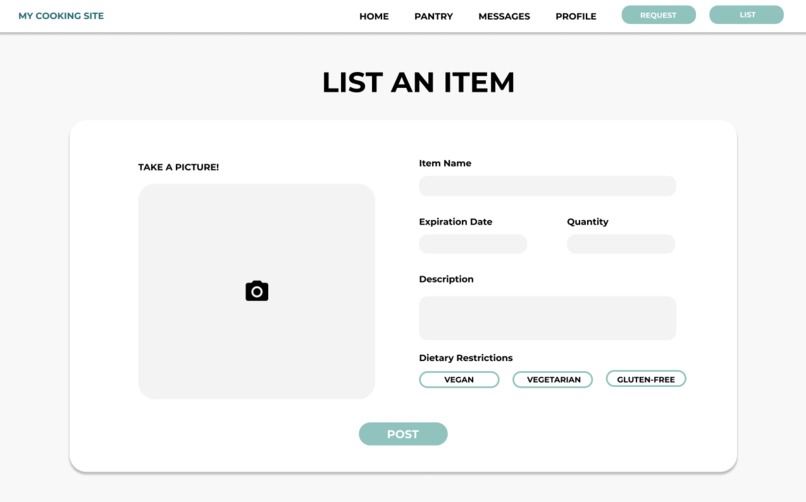Screen dimensions: 806x502
Task: Click the MY COOKING SITE logo link
Action: pyautogui.click(x=61, y=16)
